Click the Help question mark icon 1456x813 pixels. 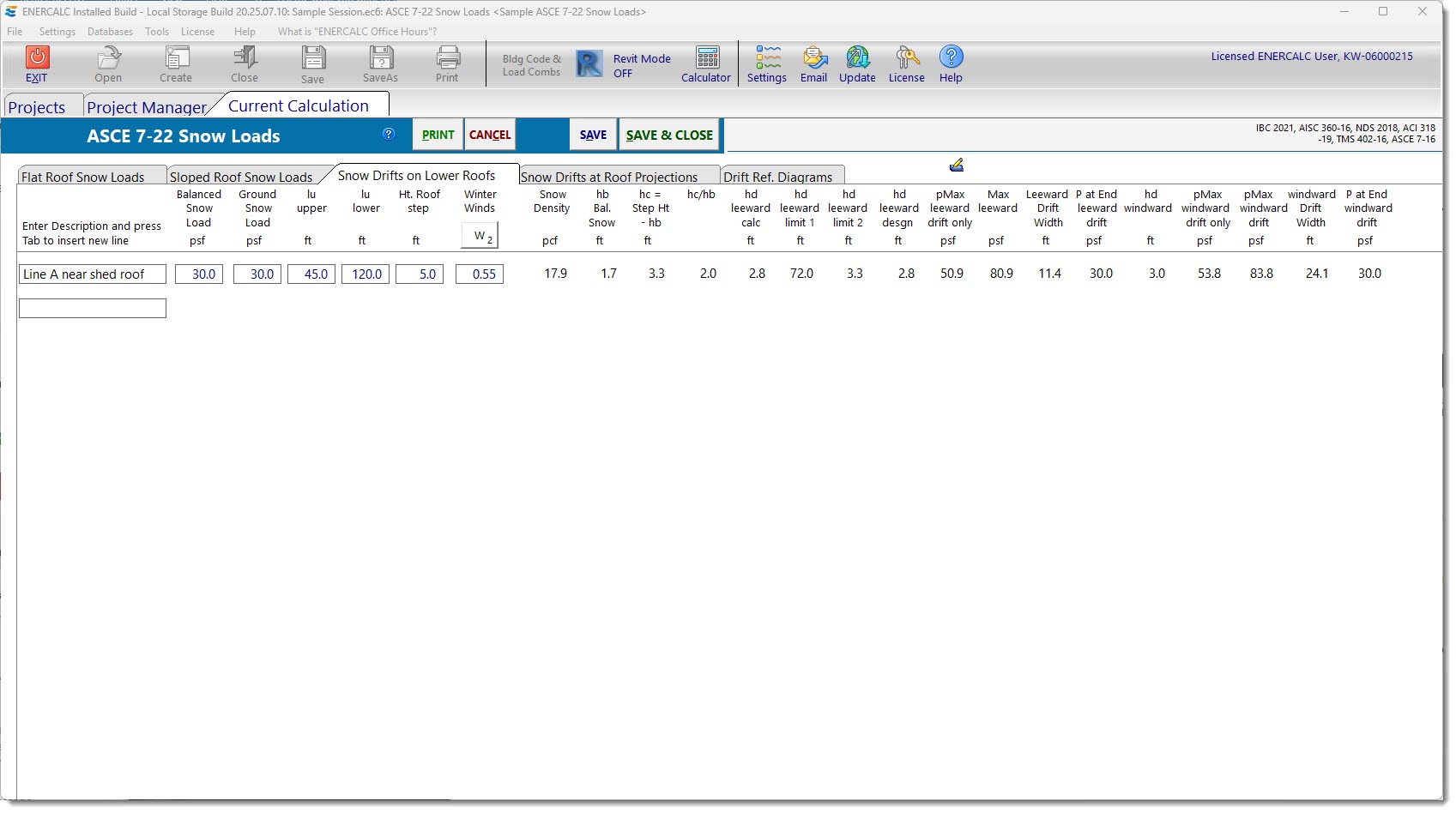951,57
